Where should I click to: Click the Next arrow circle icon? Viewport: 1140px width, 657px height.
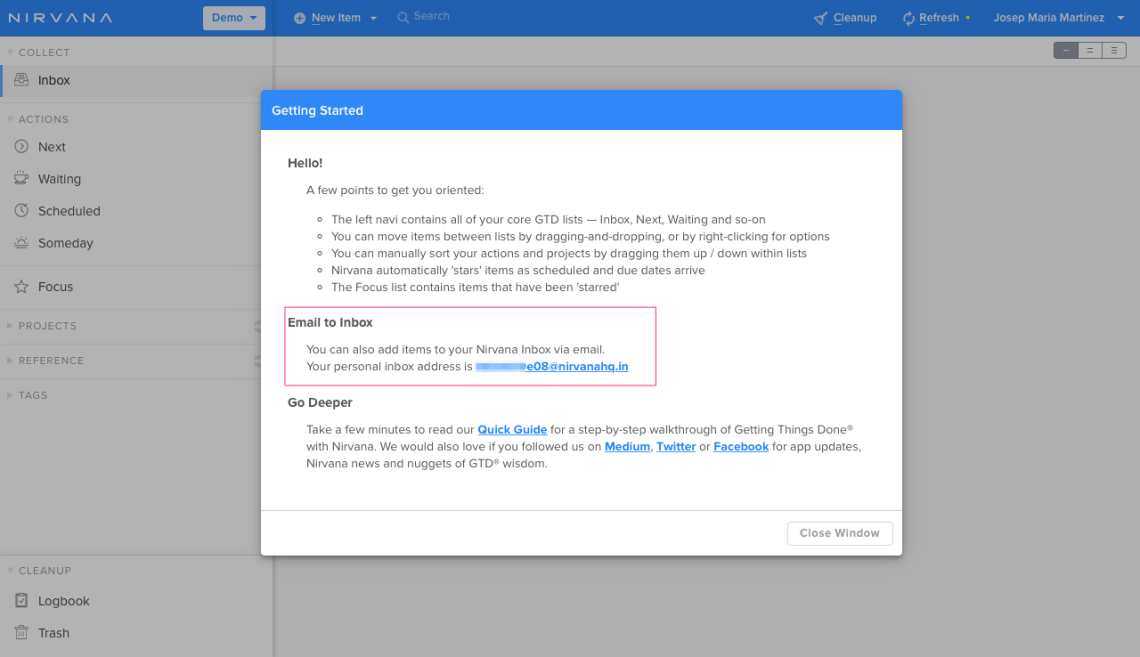pos(22,147)
